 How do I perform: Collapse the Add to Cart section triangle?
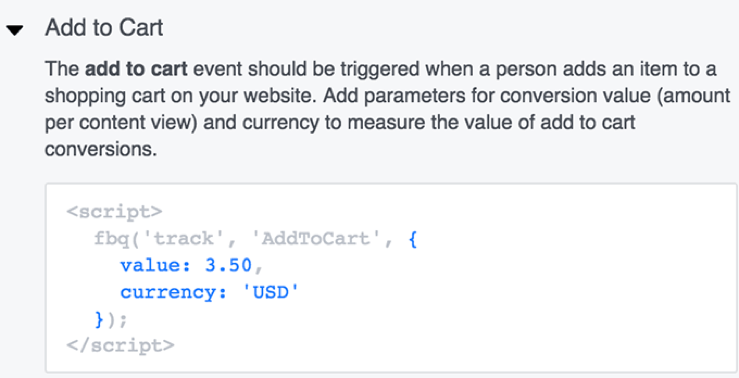15,31
